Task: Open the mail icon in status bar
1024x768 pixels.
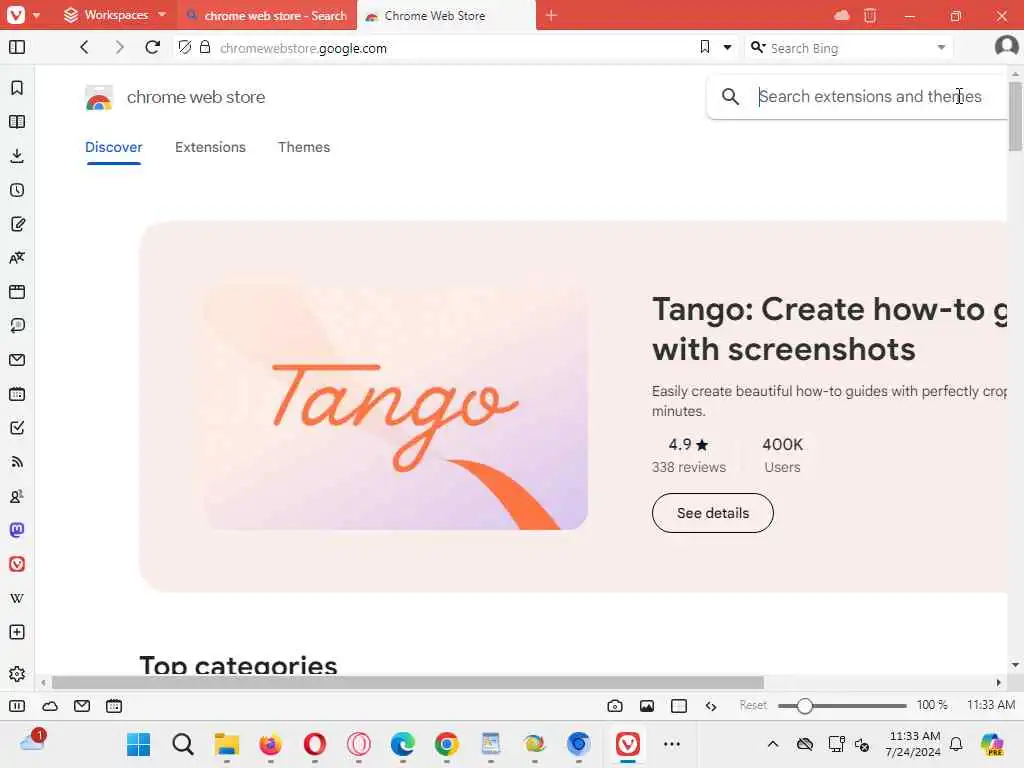Action: (x=82, y=706)
